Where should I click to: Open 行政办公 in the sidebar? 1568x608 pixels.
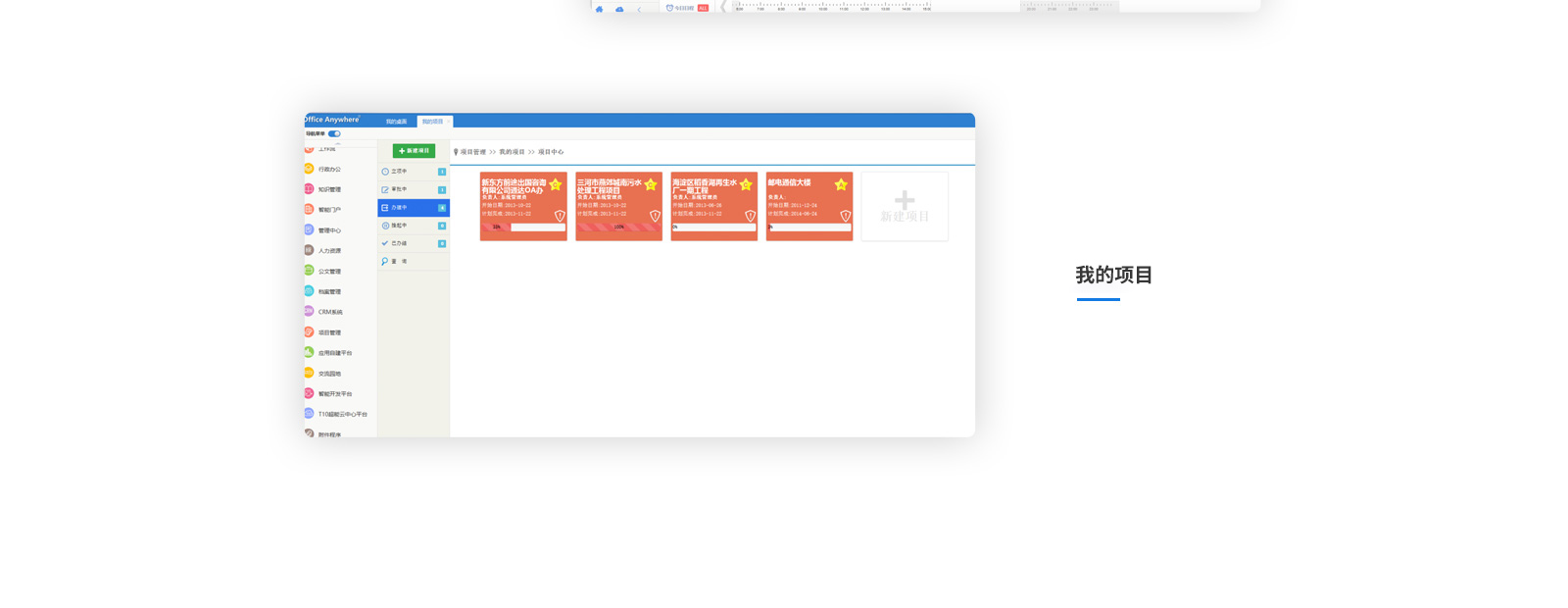pos(310,169)
